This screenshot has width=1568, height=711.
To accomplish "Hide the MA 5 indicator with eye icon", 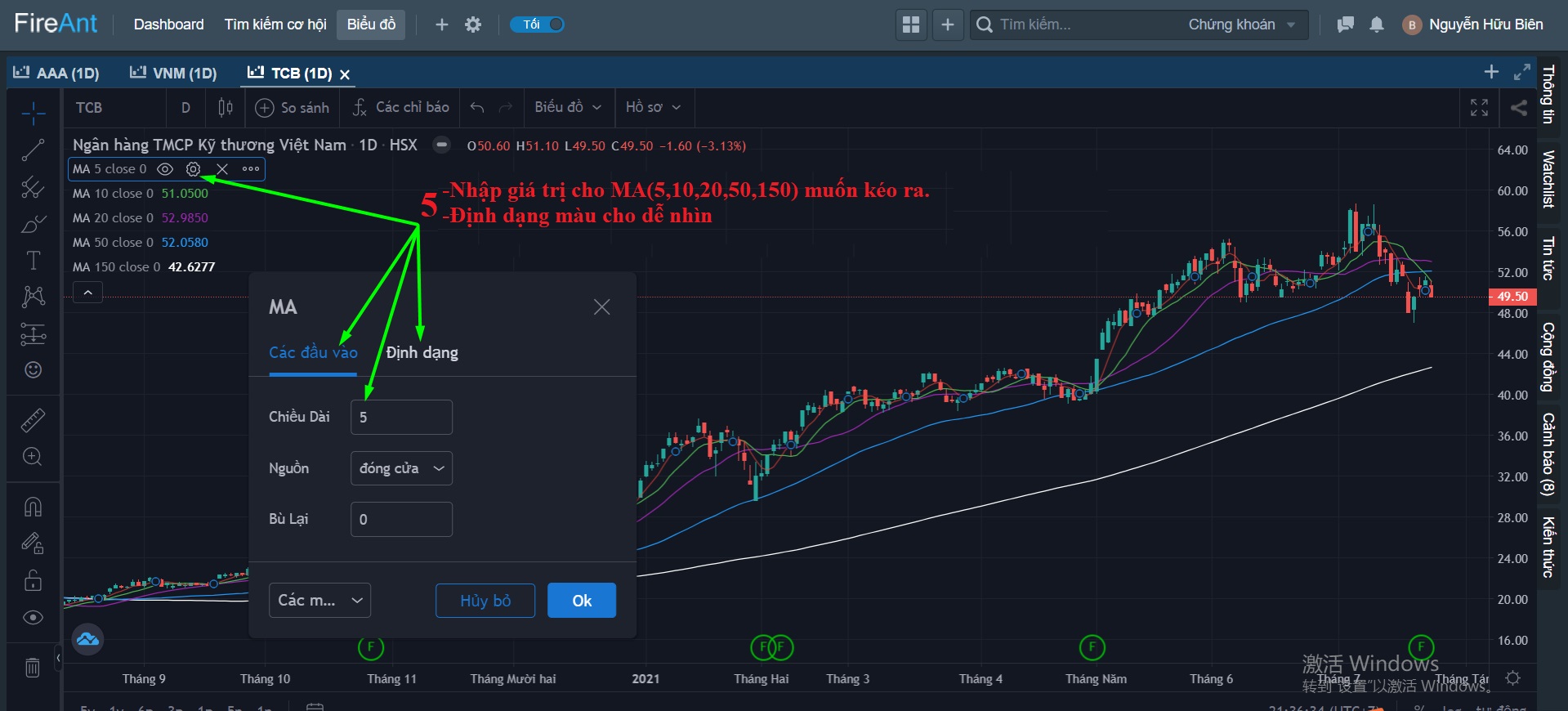I will point(165,169).
